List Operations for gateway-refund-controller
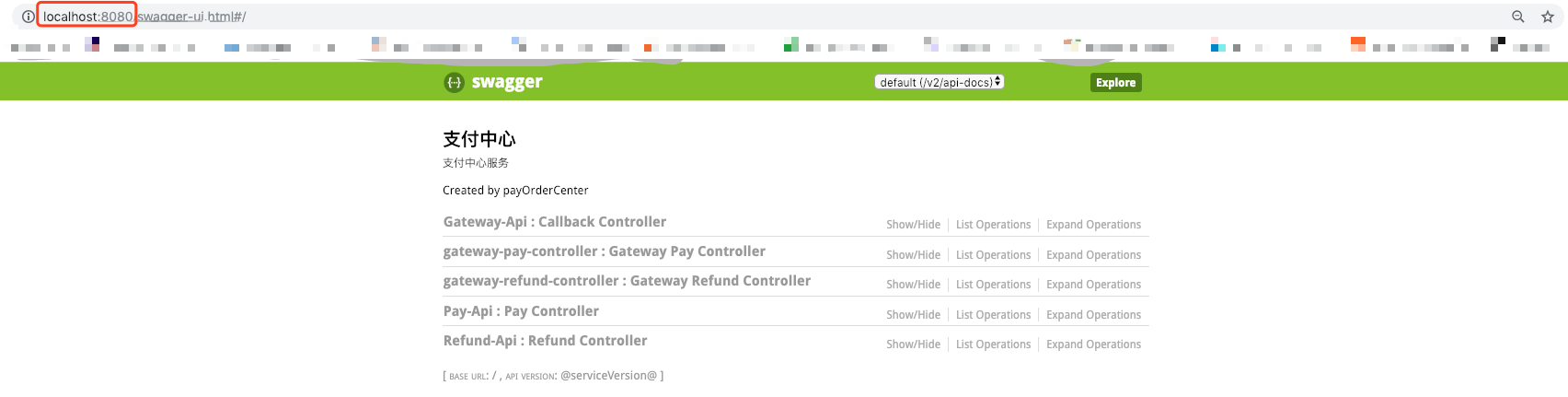The image size is (1568, 397). [993, 285]
